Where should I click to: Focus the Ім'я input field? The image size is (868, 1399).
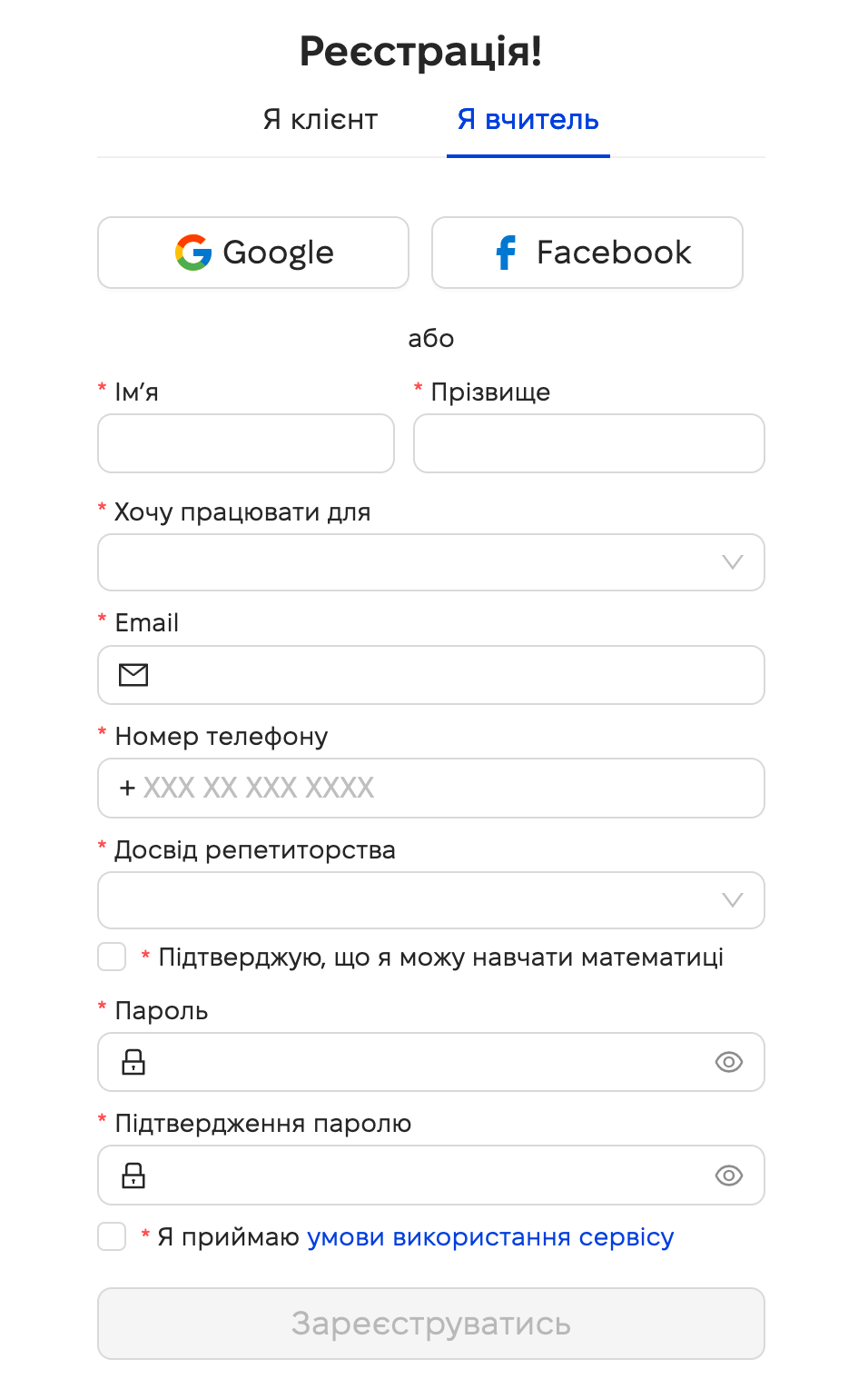pos(246,443)
